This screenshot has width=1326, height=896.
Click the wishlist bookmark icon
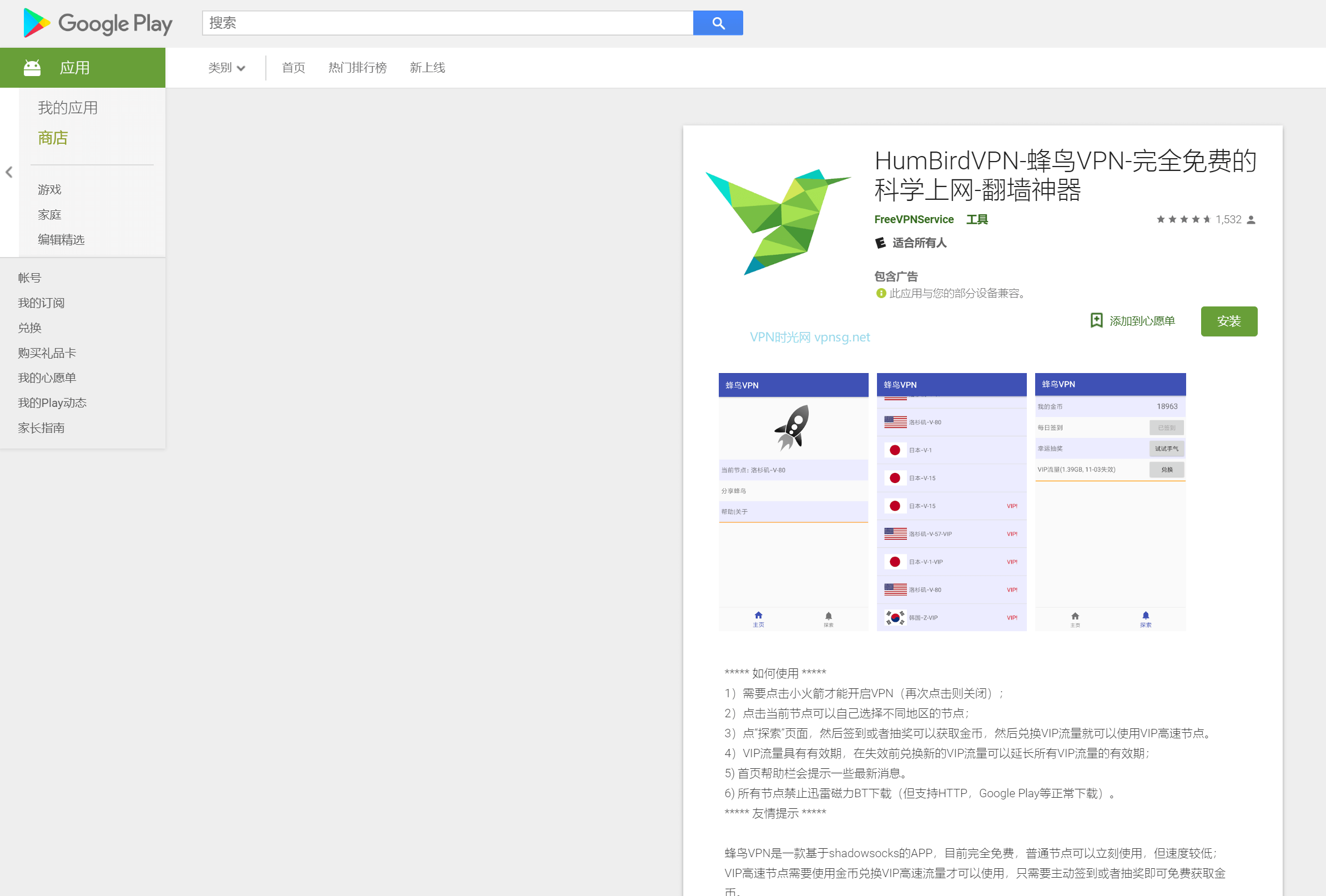(x=1096, y=320)
